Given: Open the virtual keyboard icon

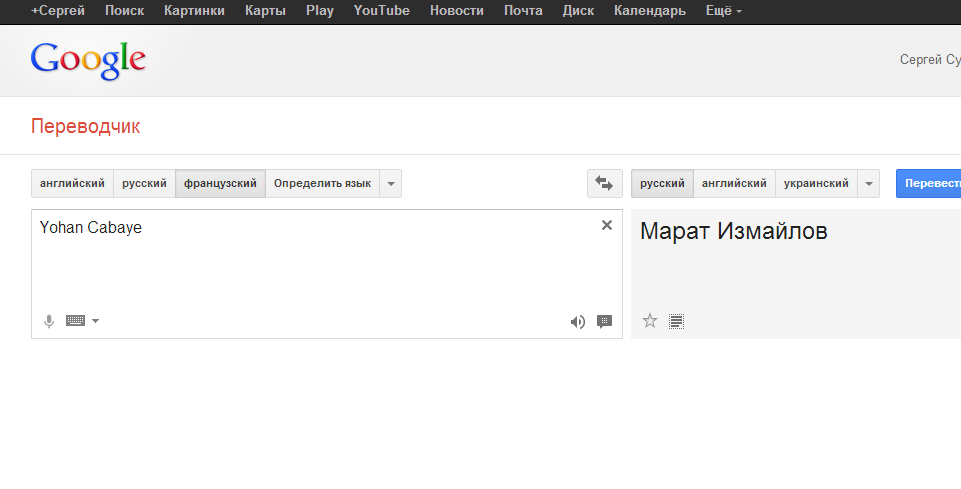Looking at the screenshot, I should [75, 320].
